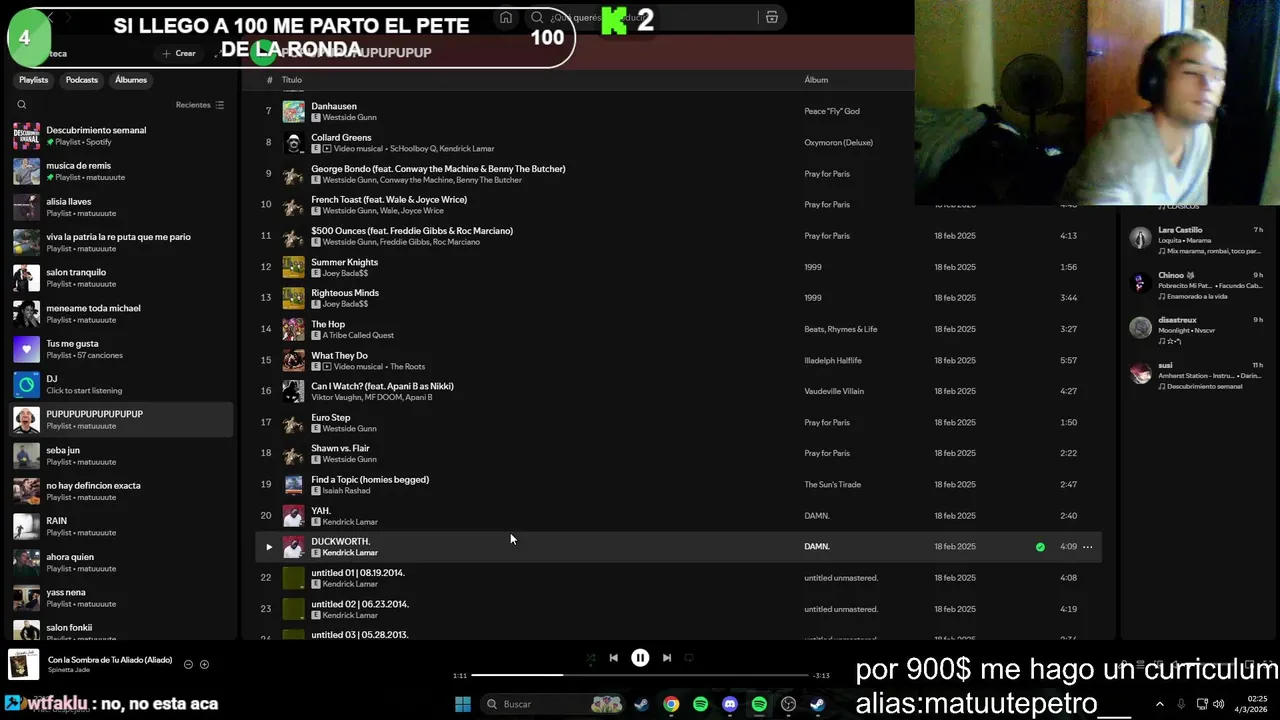
Task: Open the Oxymoron (Deluxe) album link
Action: click(x=838, y=143)
